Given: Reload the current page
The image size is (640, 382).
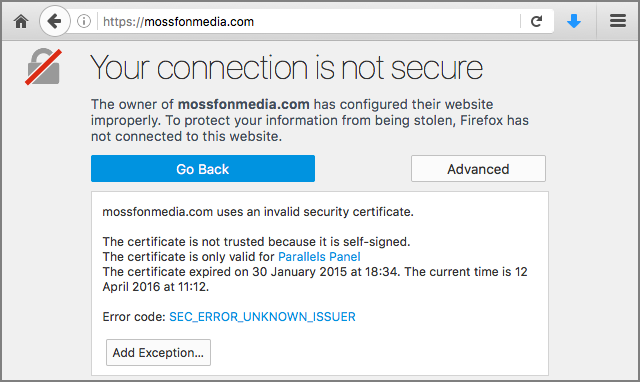Looking at the screenshot, I should (536, 21).
